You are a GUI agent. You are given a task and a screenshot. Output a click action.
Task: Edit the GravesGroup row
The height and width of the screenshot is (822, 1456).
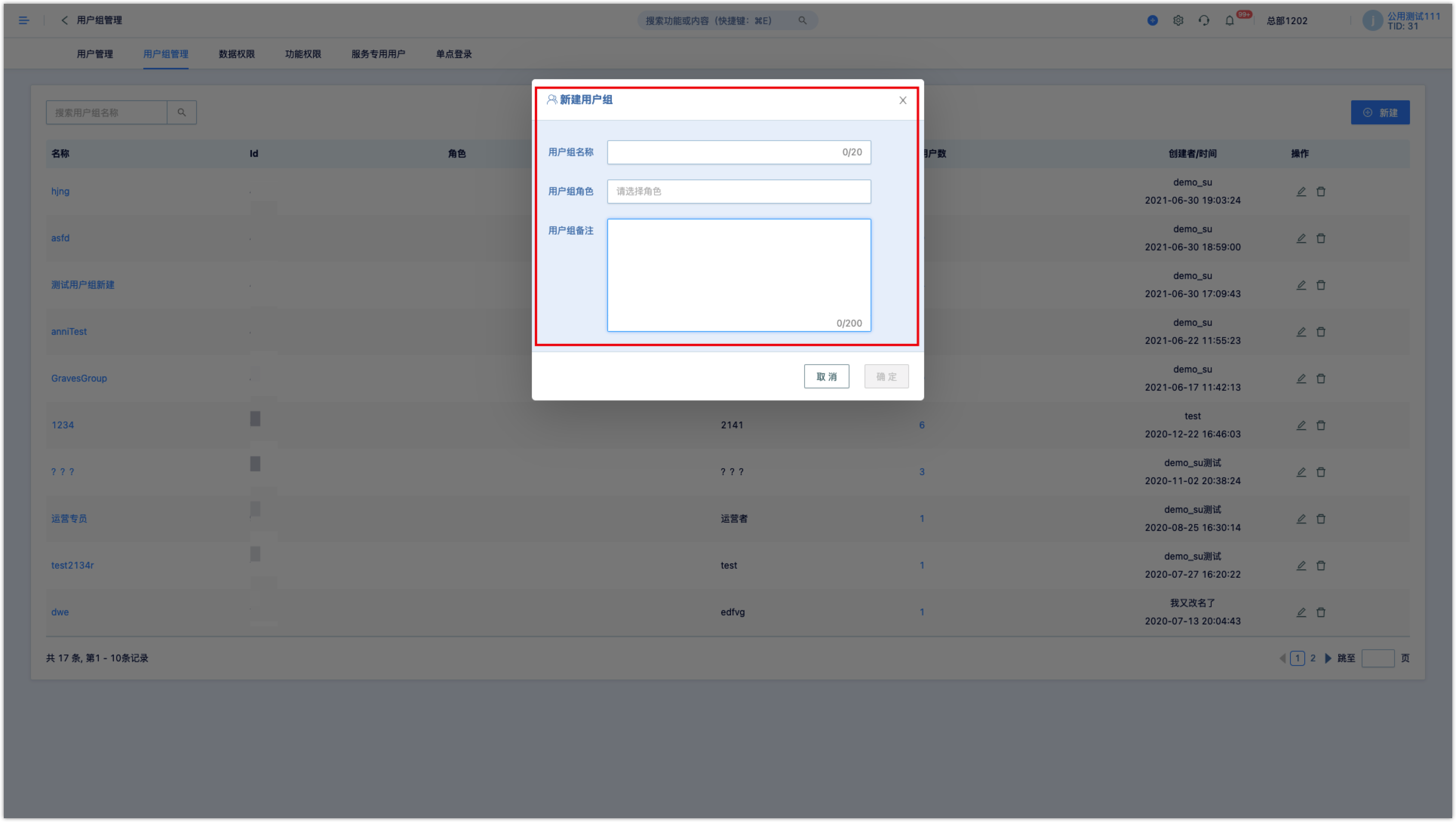tap(1301, 379)
